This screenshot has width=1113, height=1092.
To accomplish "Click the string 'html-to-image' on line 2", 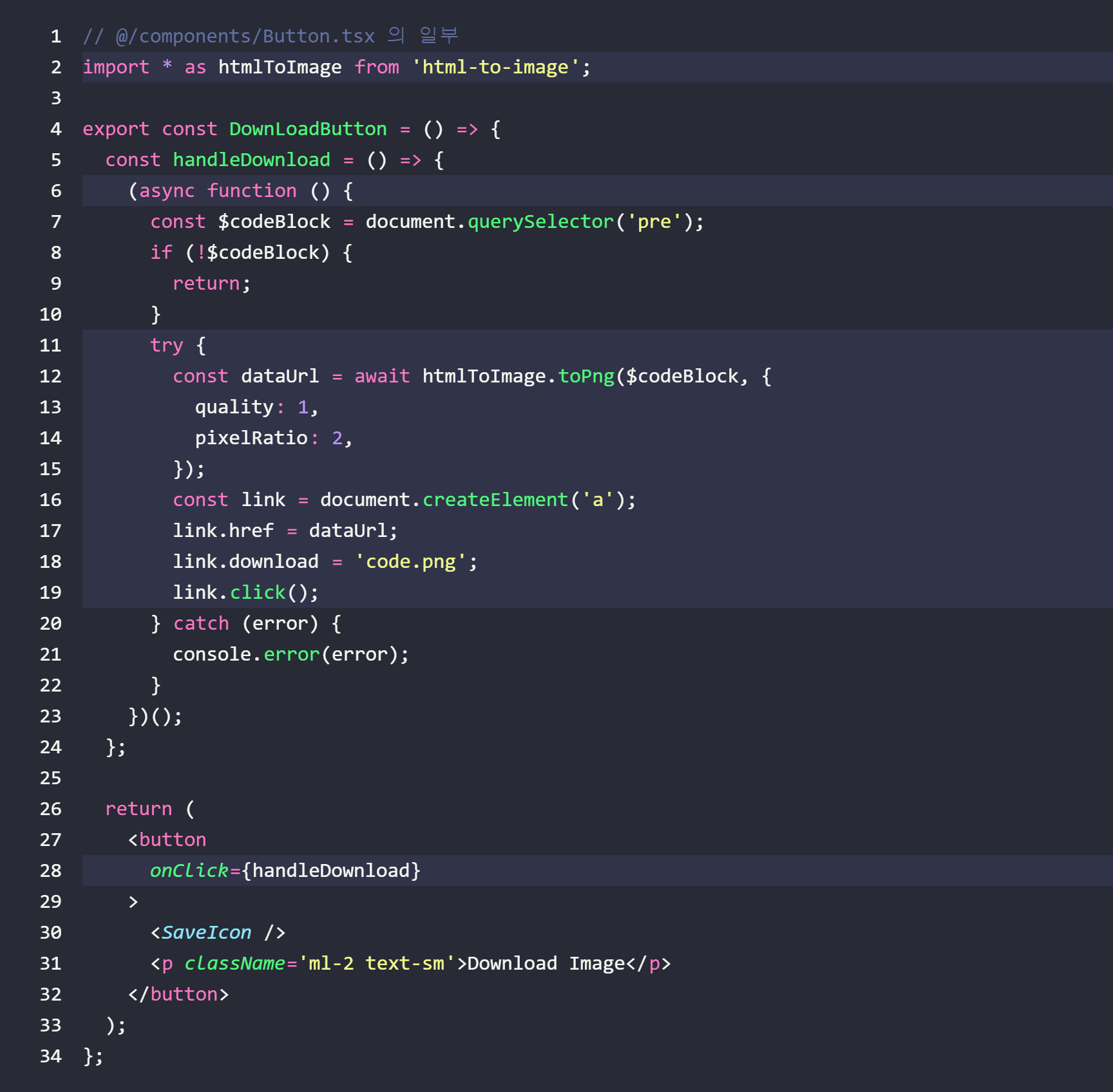I will [495, 67].
